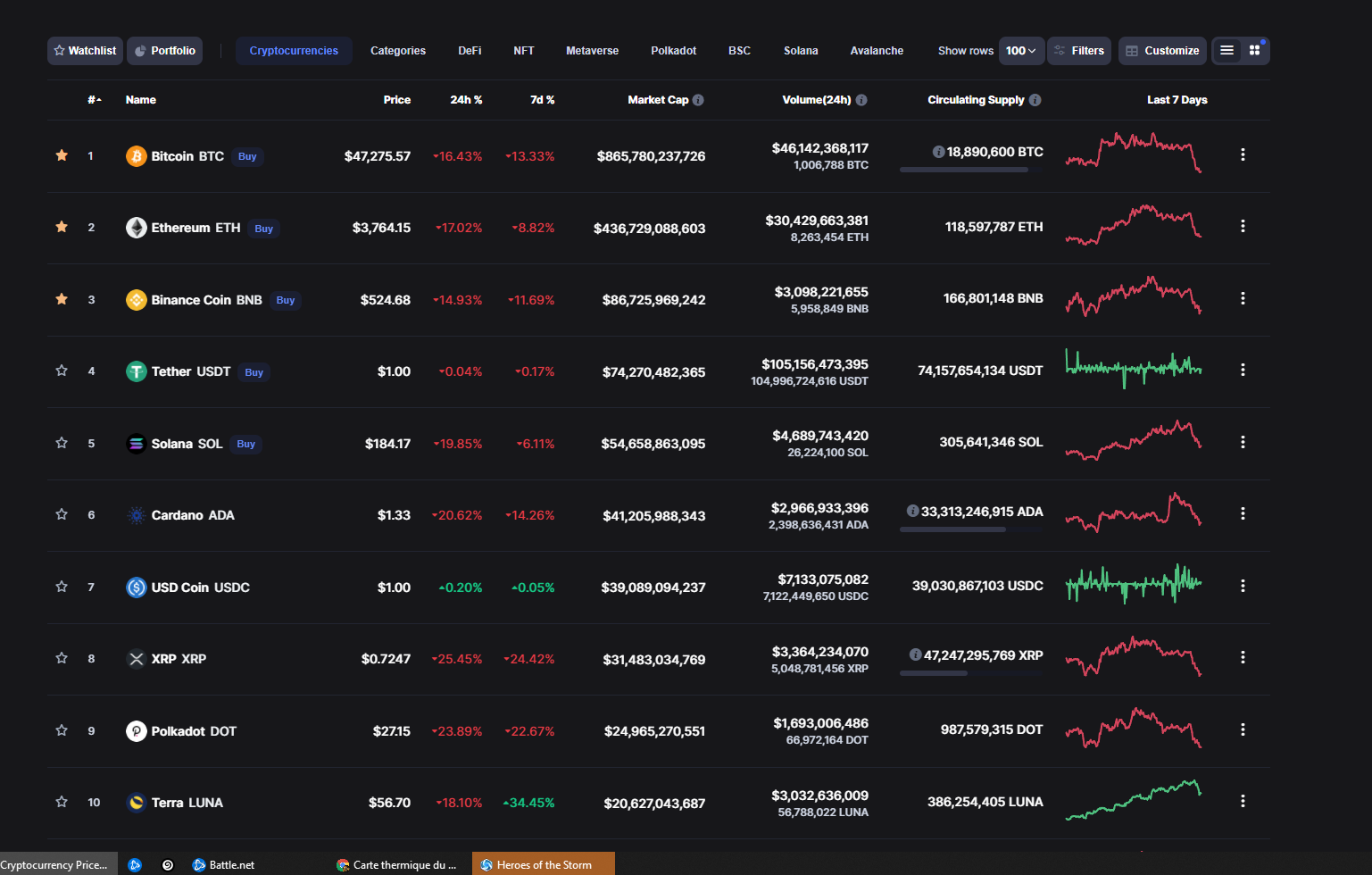
Task: Click the Solana coin logo icon
Action: (x=137, y=444)
